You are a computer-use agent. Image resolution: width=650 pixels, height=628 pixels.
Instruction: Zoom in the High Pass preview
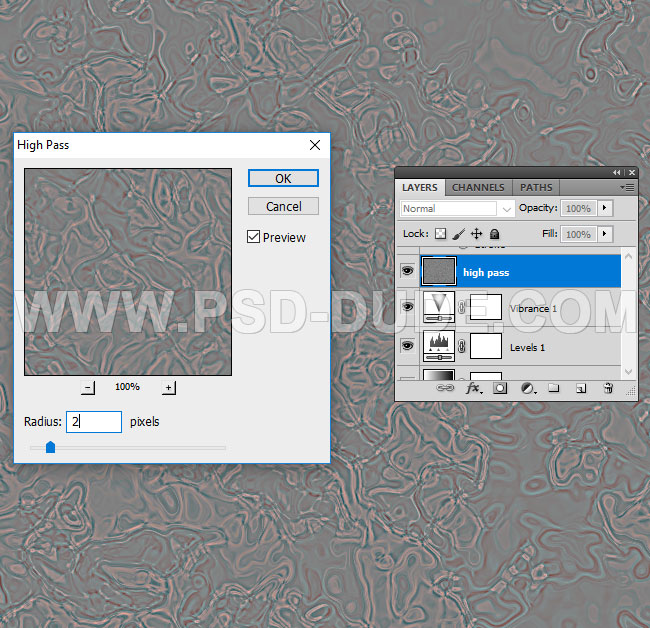point(168,388)
